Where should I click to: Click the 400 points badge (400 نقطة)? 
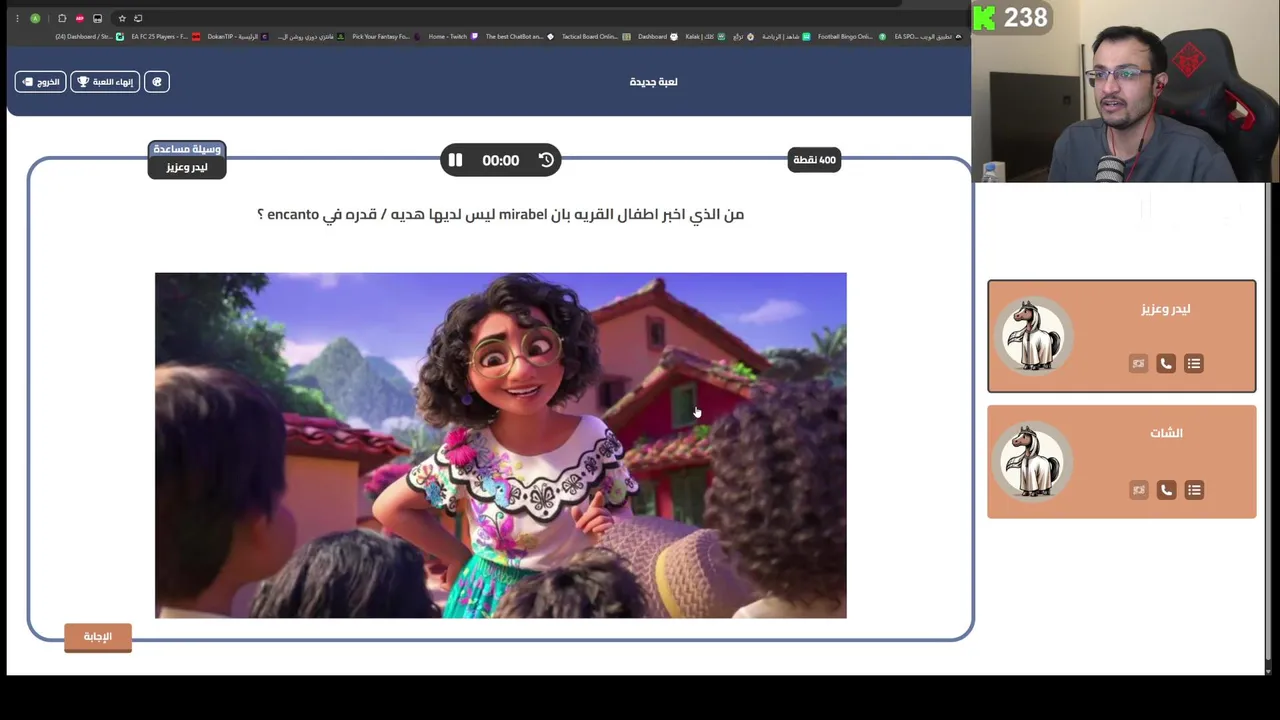814,160
